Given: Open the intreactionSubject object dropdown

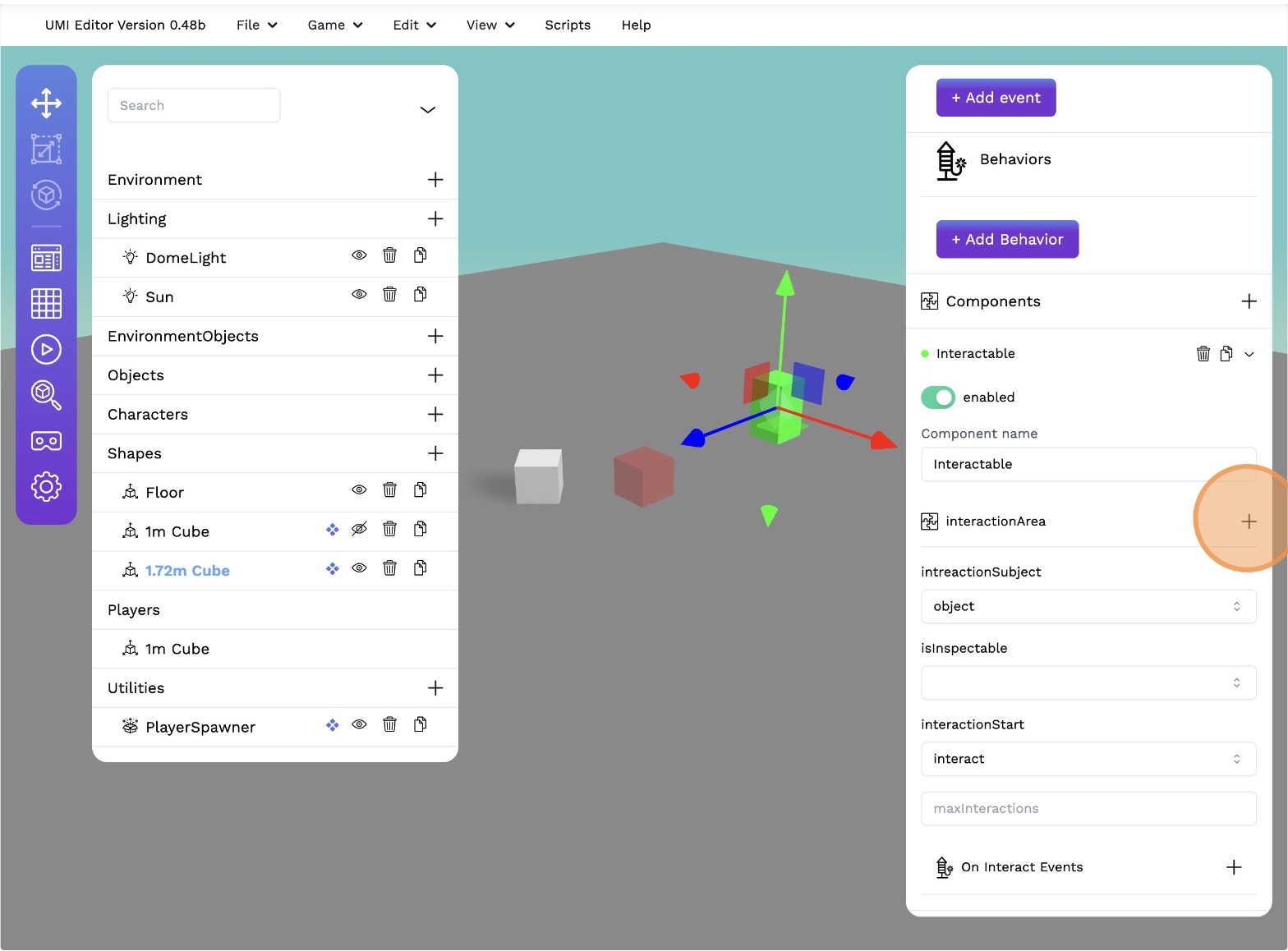Looking at the screenshot, I should [1088, 607].
